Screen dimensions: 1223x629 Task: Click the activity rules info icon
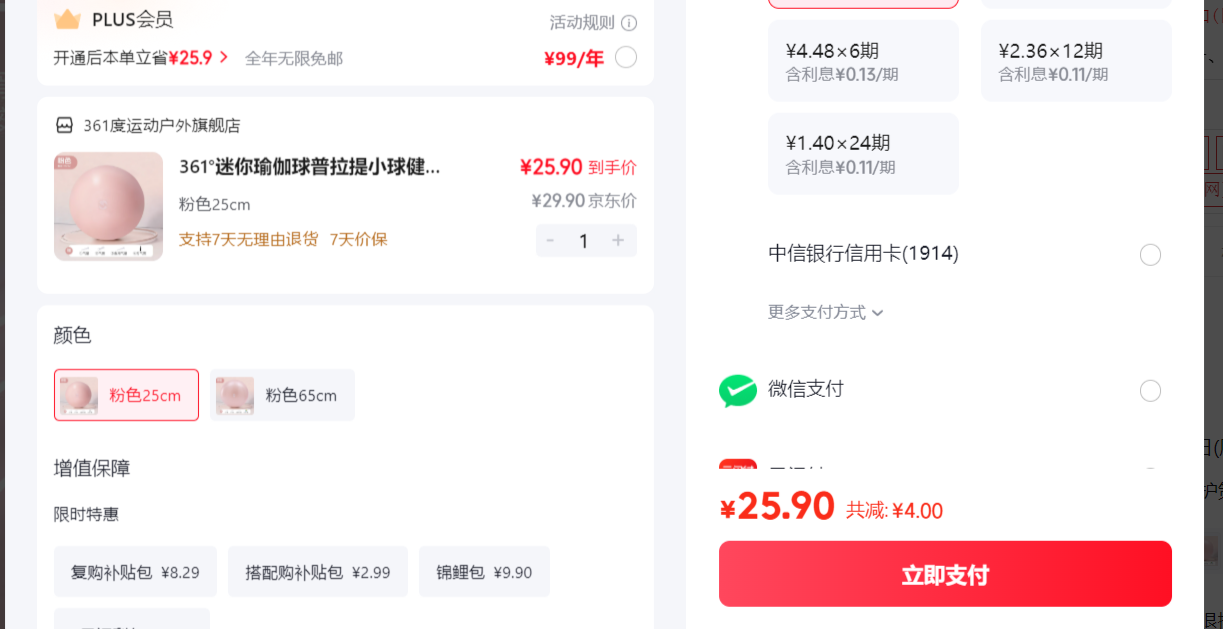(629, 23)
